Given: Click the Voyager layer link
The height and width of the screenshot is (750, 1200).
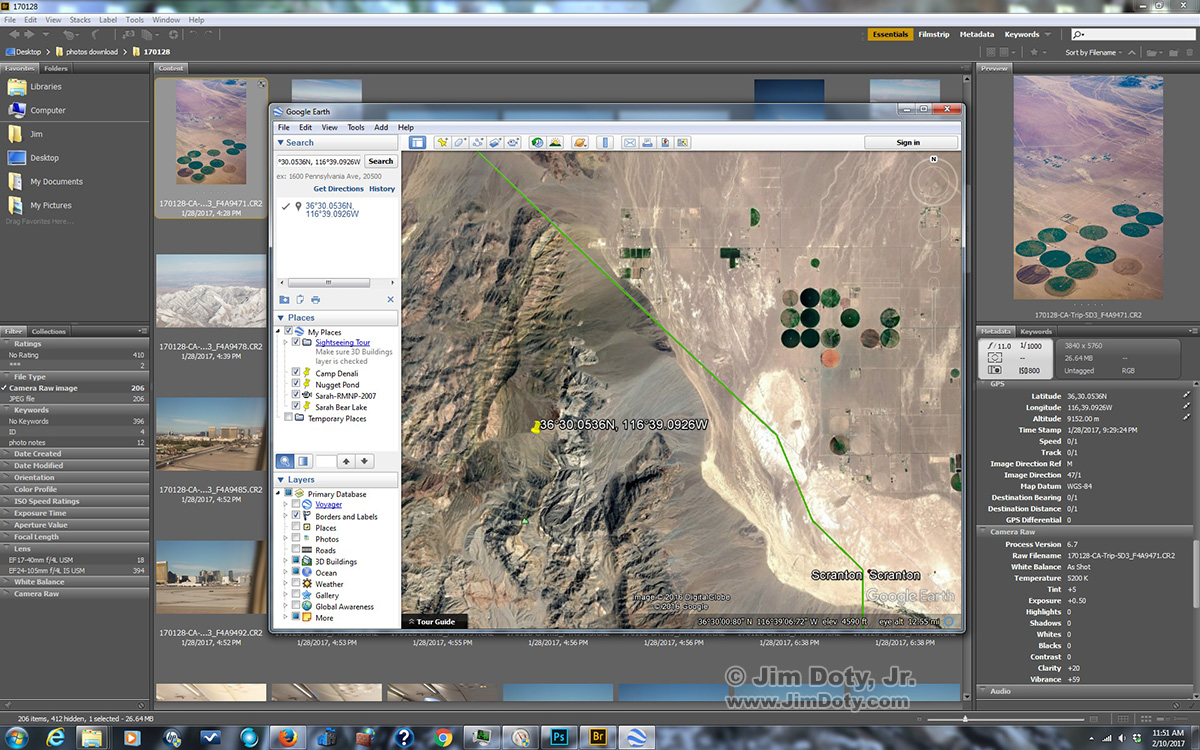Looking at the screenshot, I should click(x=328, y=505).
